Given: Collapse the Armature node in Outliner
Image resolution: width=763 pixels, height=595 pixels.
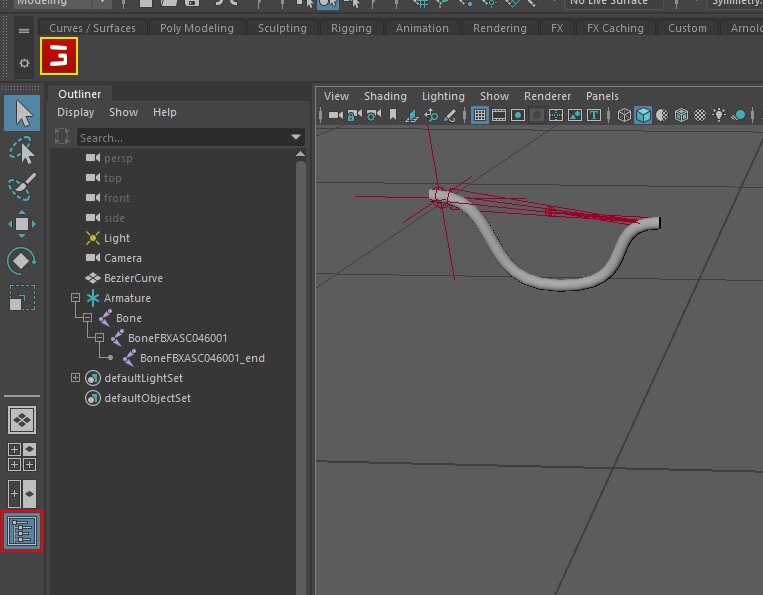Looking at the screenshot, I should pos(75,298).
